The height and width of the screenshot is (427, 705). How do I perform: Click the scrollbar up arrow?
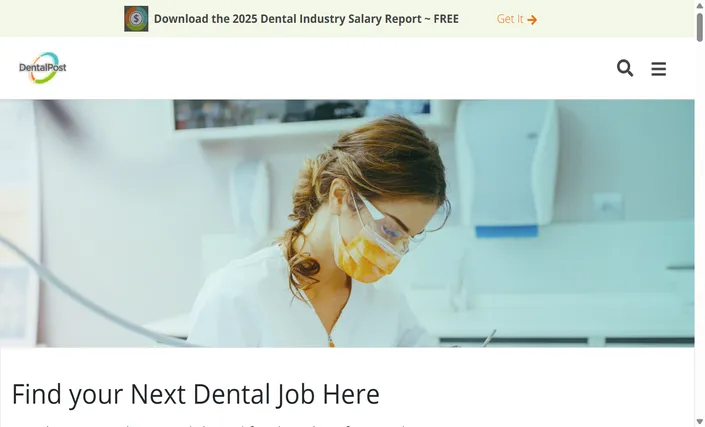tap(700, 5)
